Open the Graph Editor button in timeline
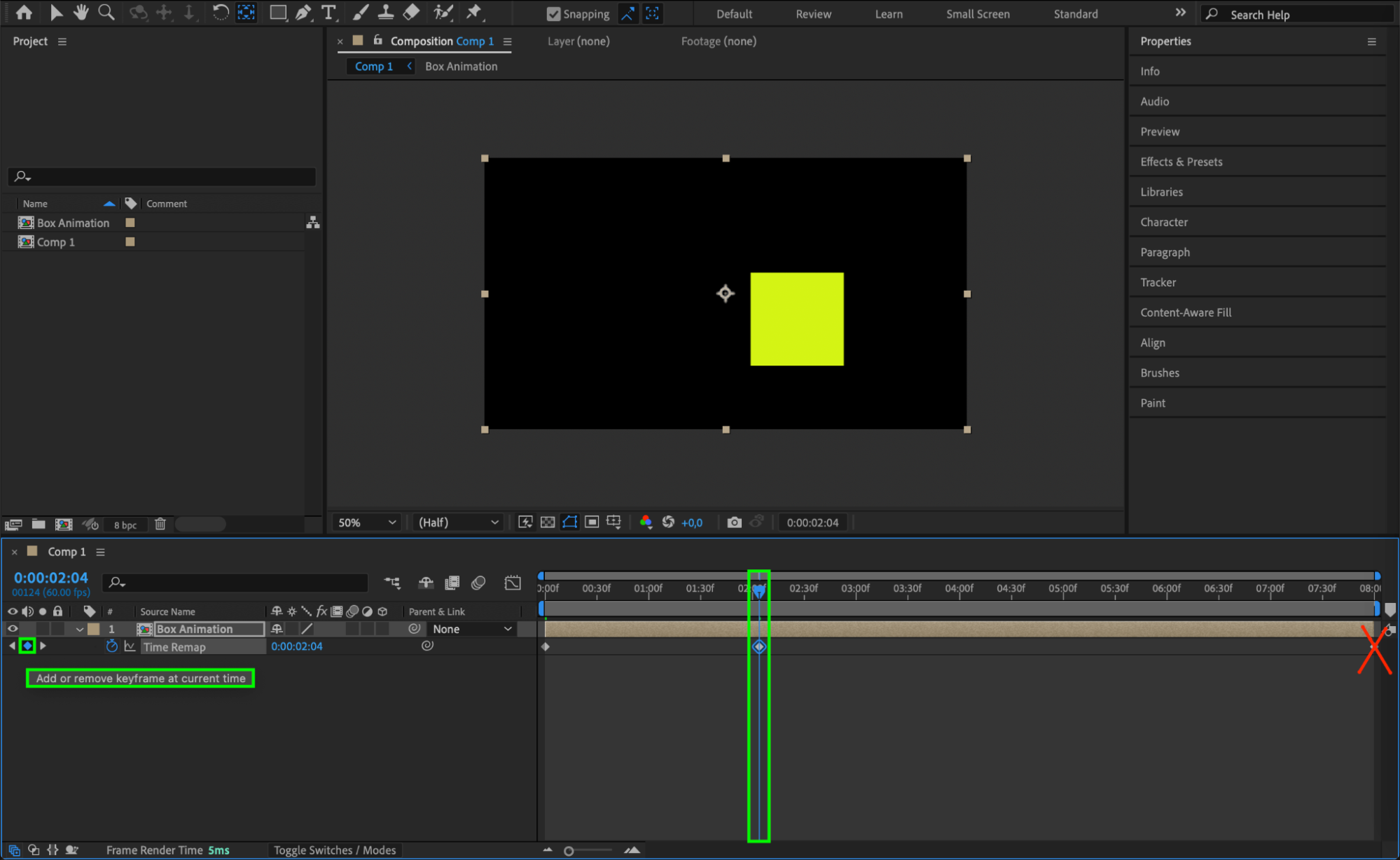 click(x=513, y=583)
